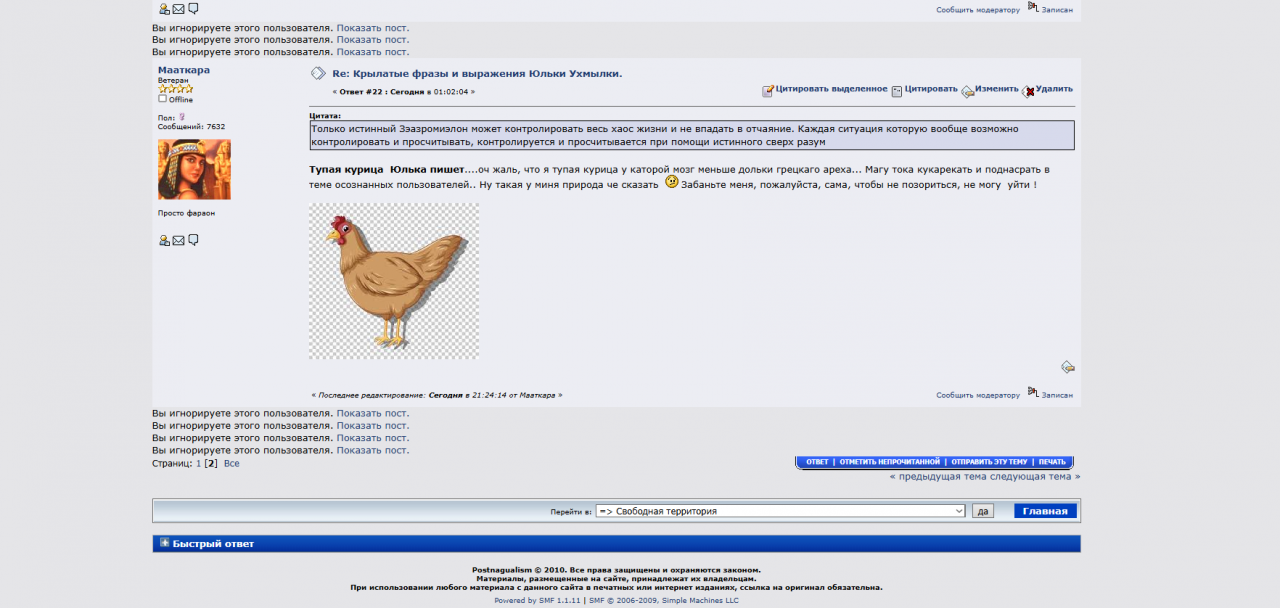The height and width of the screenshot is (608, 1280).
Task: Click private message icon in top post
Action: tap(193, 10)
